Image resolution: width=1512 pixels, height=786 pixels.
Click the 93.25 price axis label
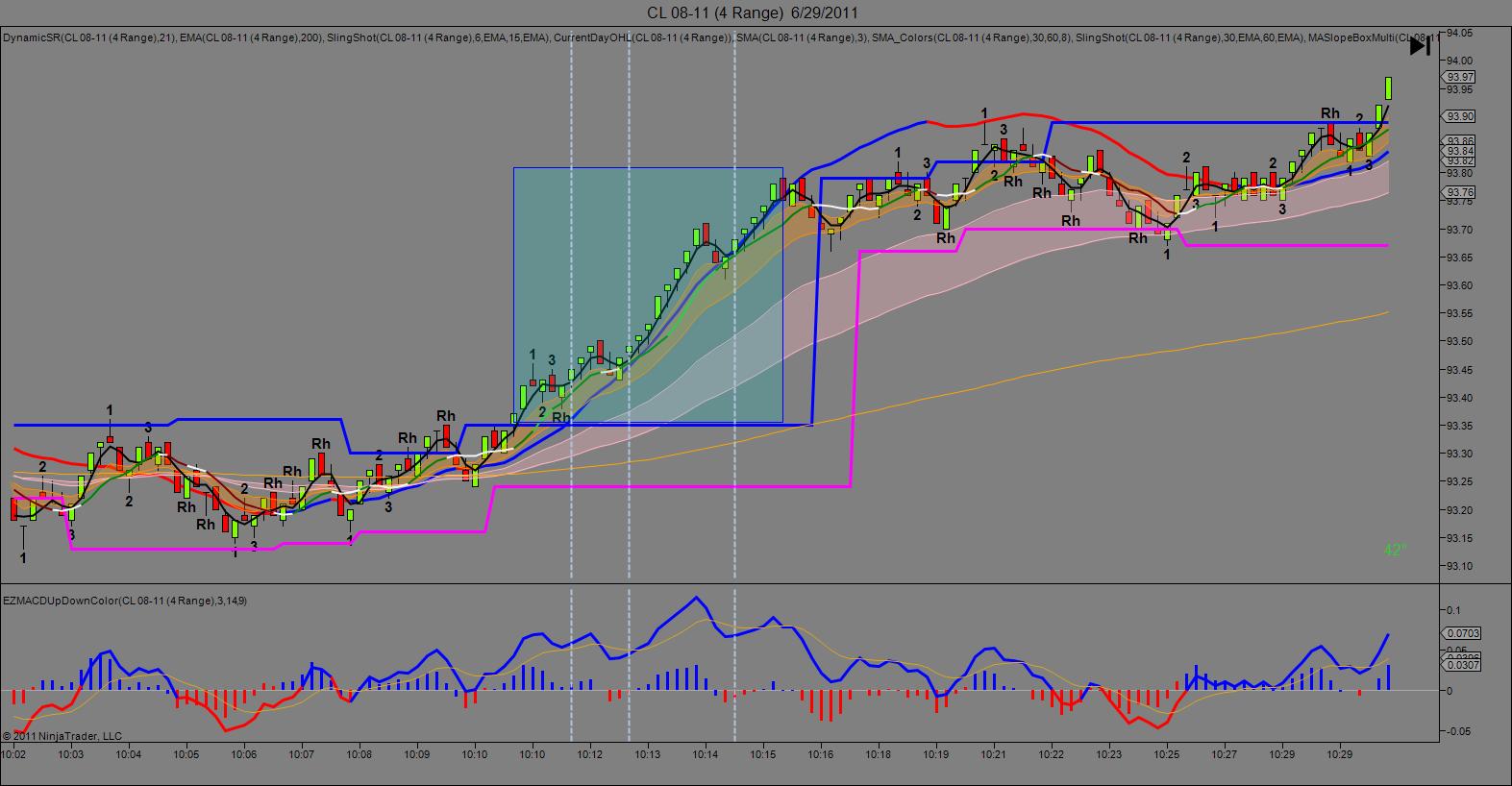[1459, 481]
